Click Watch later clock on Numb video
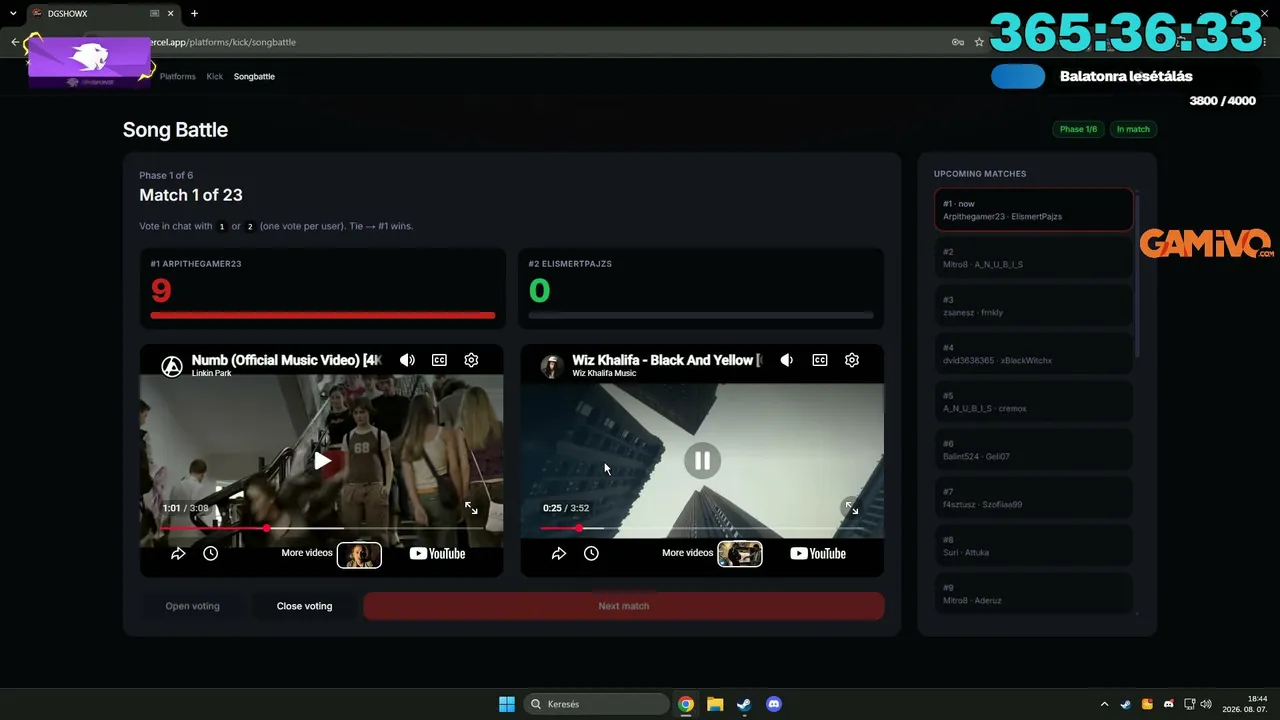The image size is (1280, 720). [x=210, y=553]
